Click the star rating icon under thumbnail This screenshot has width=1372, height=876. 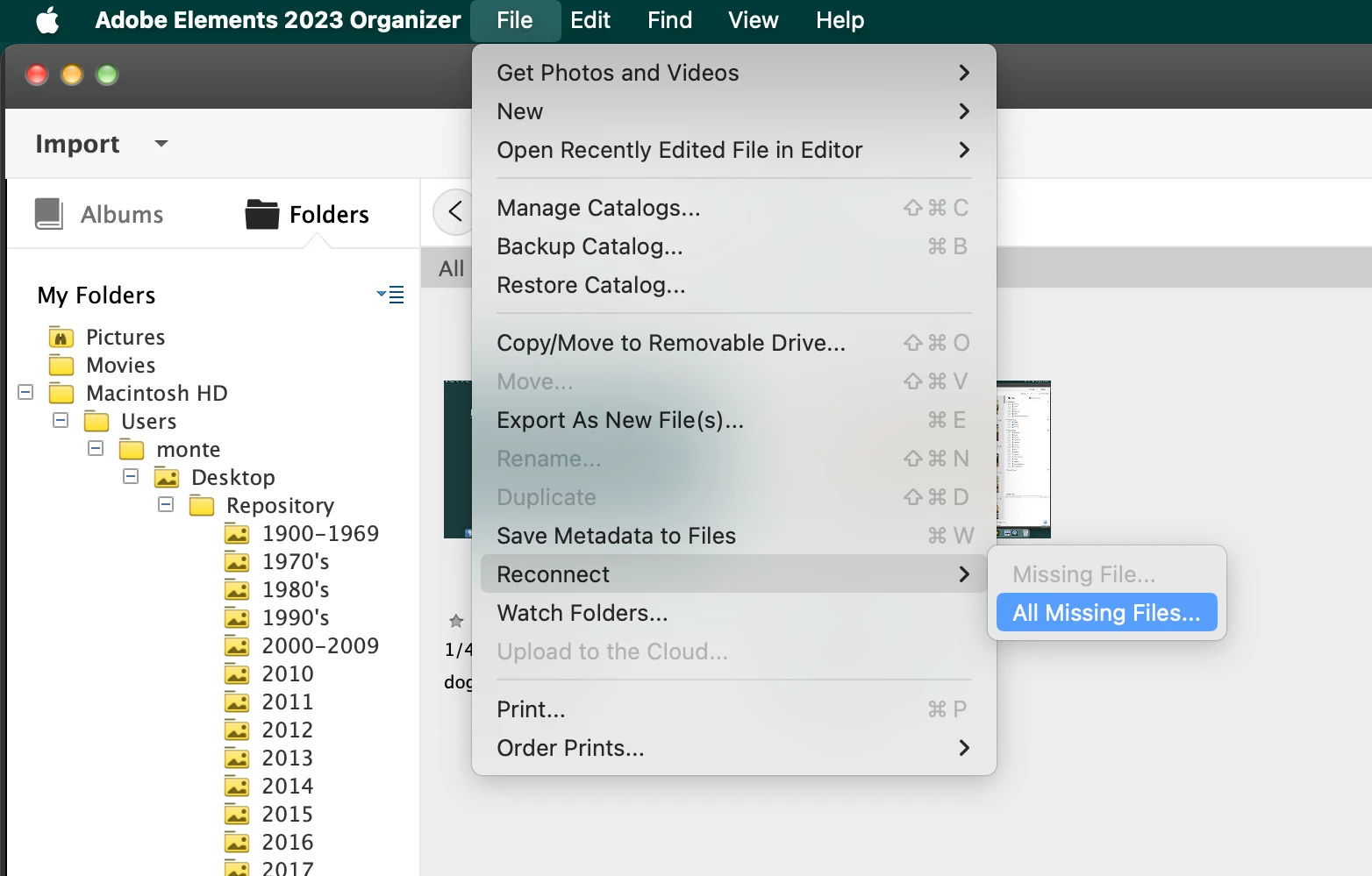456,621
